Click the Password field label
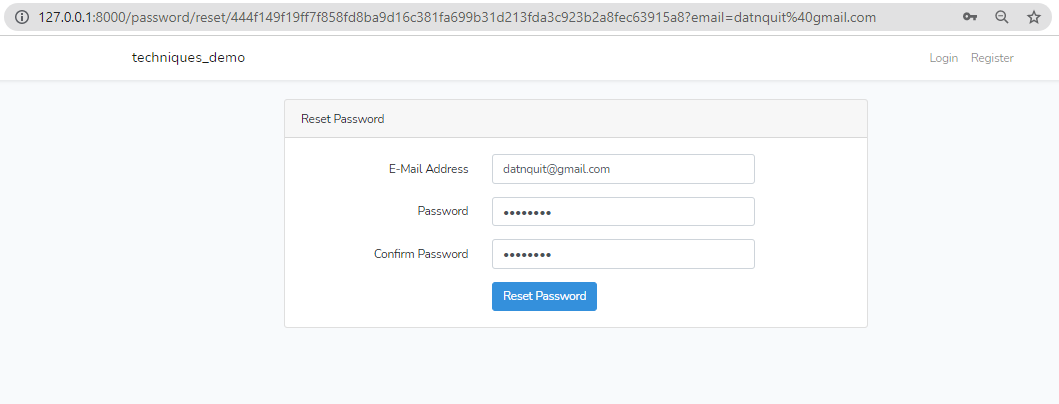Viewport: 1059px width, 404px height. (442, 211)
